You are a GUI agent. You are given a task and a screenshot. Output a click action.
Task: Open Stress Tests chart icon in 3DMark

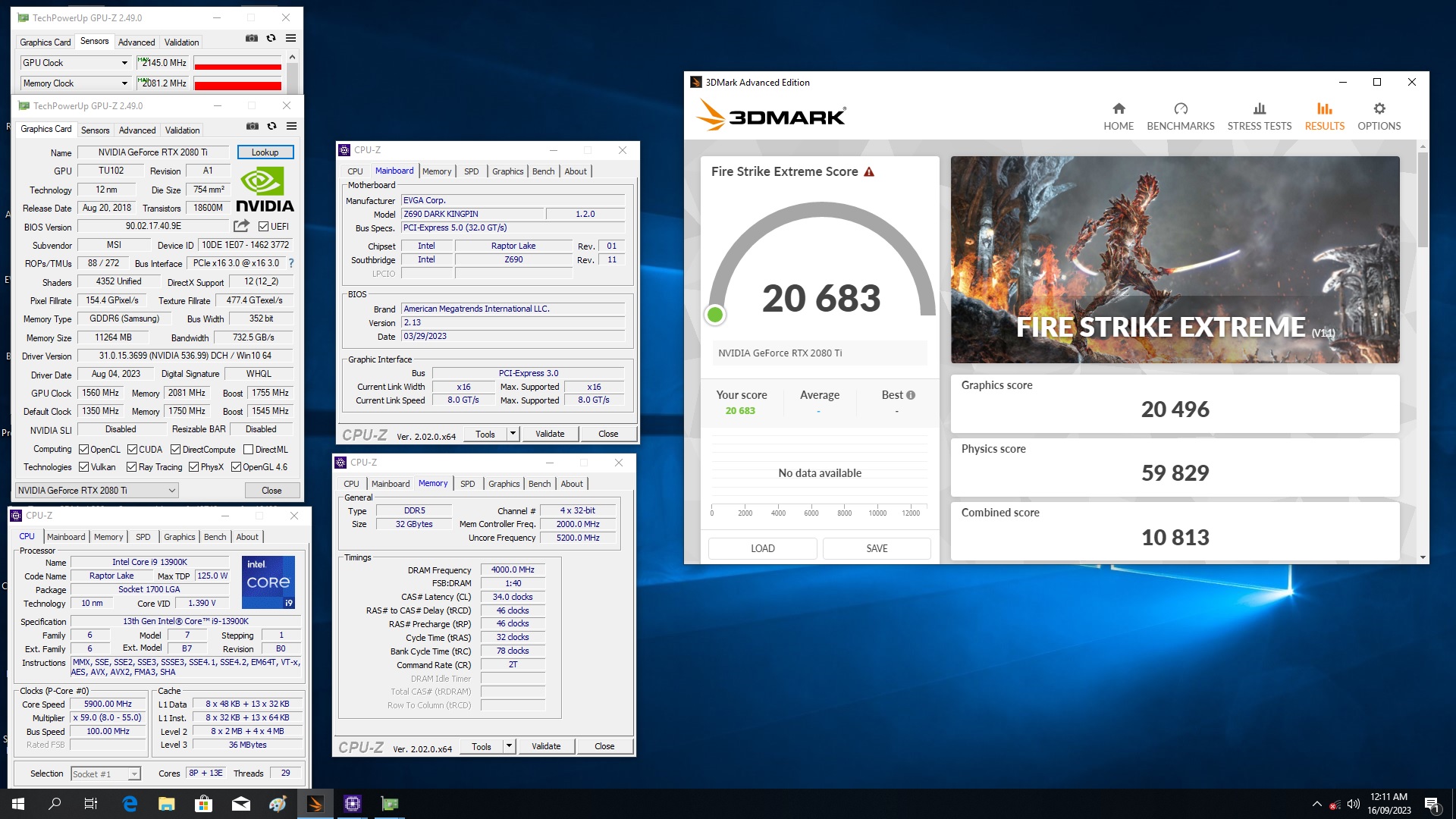1260,108
